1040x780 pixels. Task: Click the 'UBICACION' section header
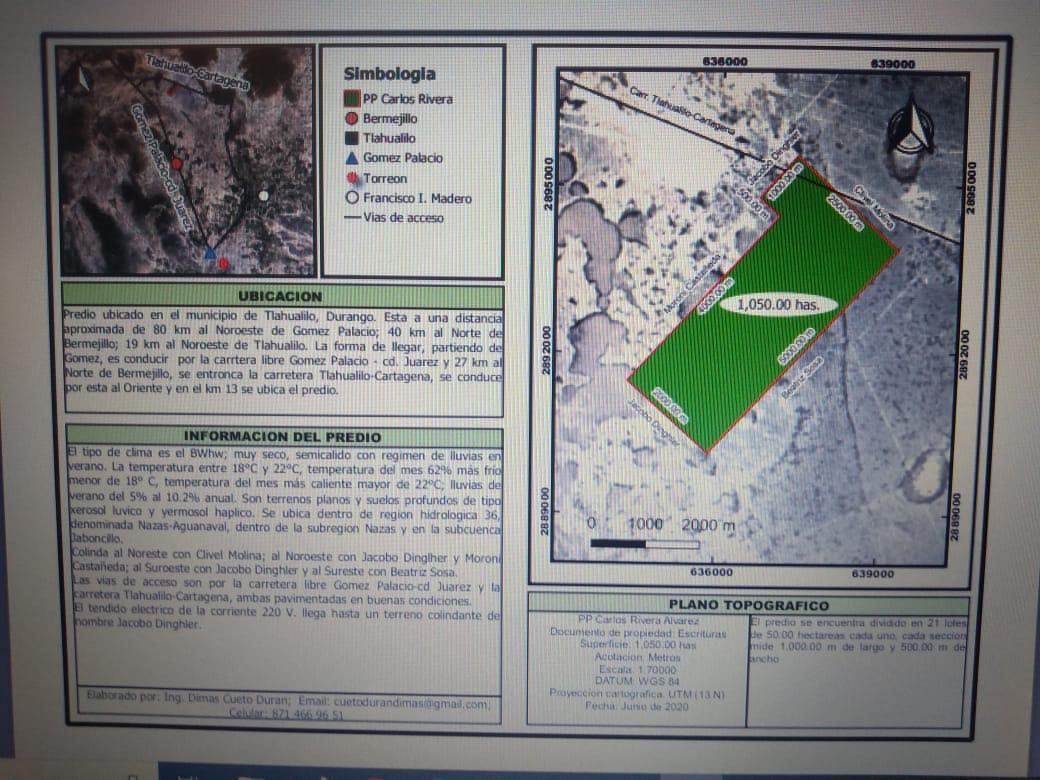[280, 296]
